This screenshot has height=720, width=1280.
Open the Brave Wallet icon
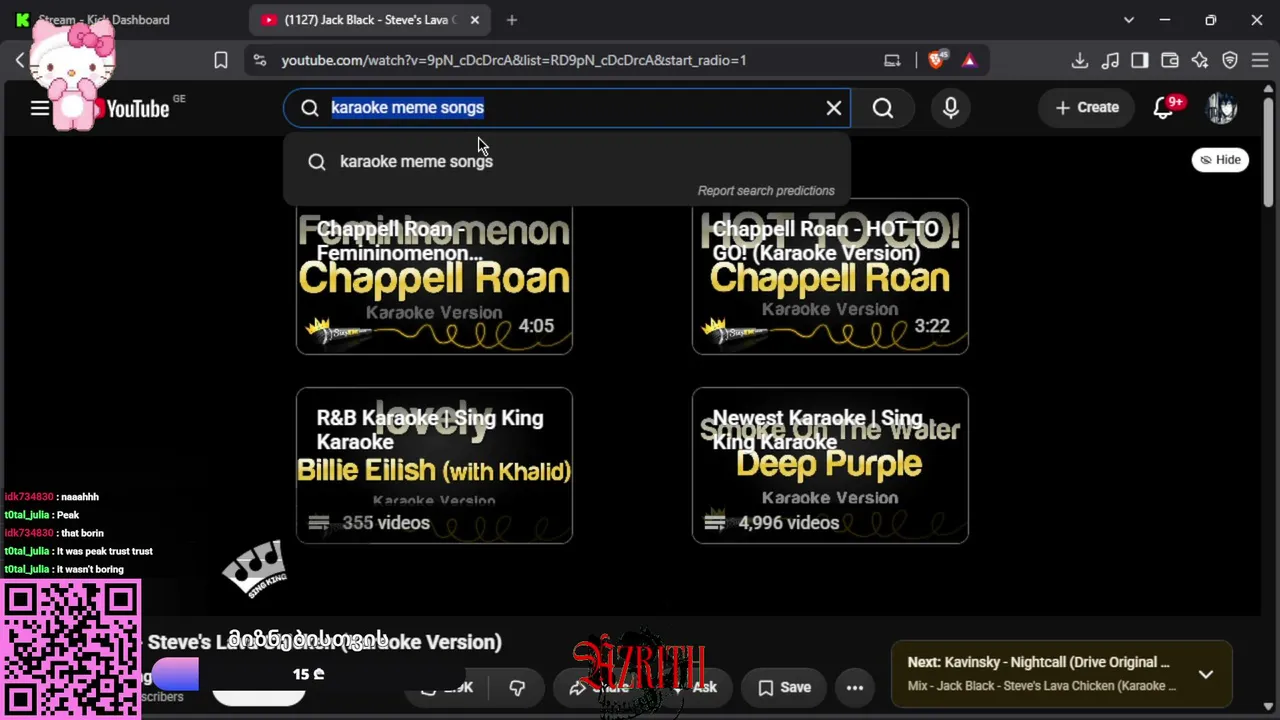[x=1170, y=60]
